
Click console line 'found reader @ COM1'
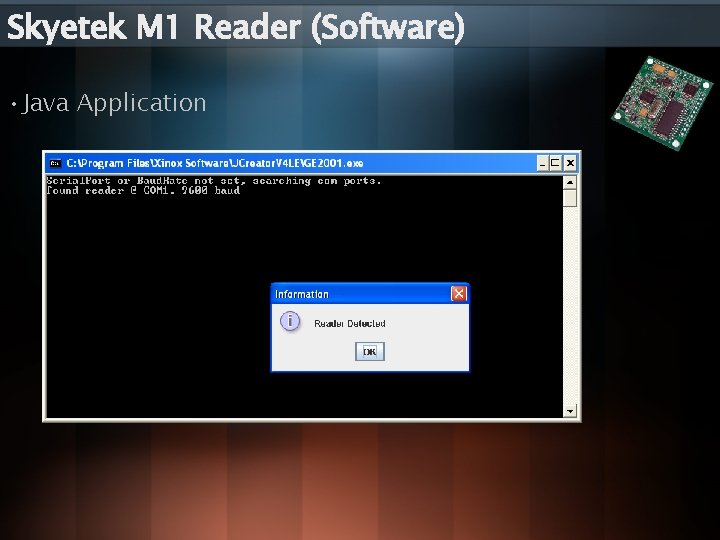click(143, 191)
